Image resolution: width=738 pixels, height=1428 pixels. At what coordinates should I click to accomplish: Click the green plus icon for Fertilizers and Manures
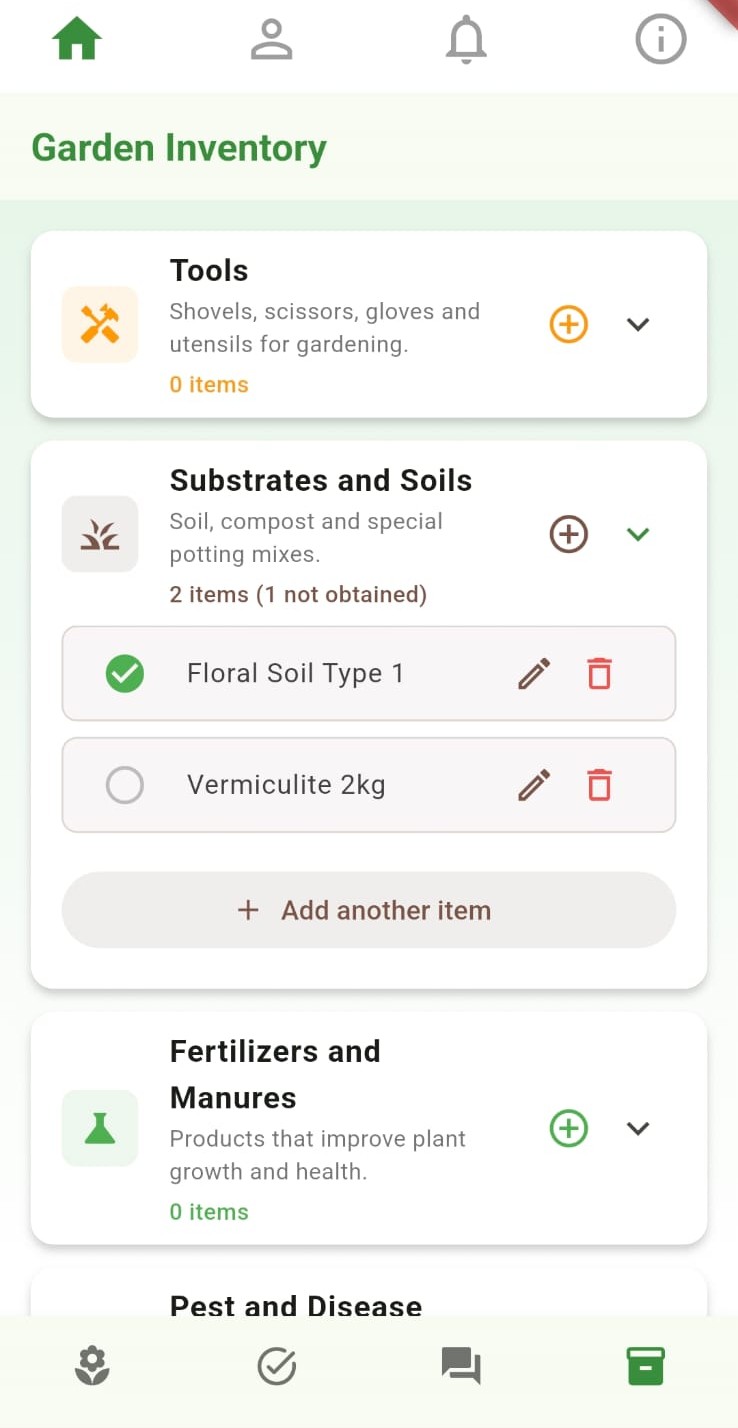point(568,1128)
